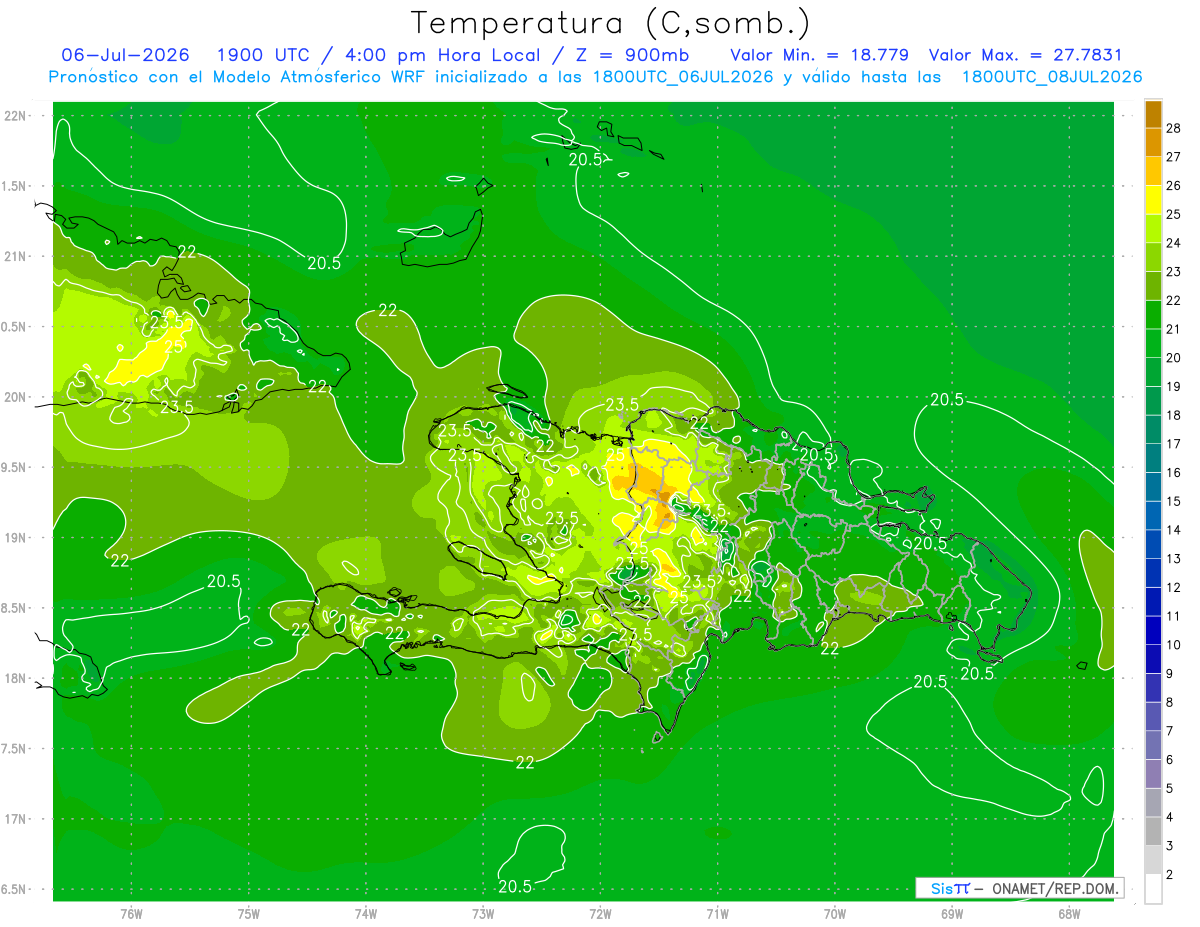Click the dark blue colorbar swatch between 10 and 11
The image size is (1200, 927).
tap(1153, 630)
